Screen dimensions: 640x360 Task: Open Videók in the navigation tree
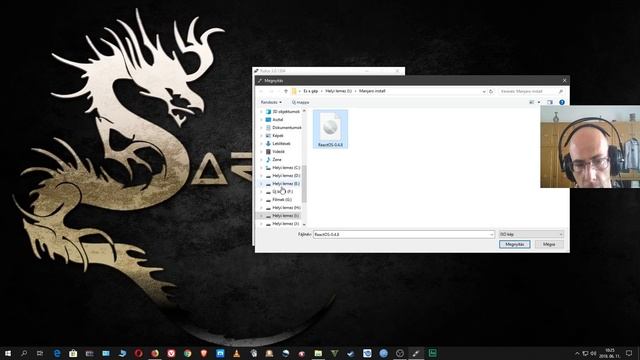[275, 151]
